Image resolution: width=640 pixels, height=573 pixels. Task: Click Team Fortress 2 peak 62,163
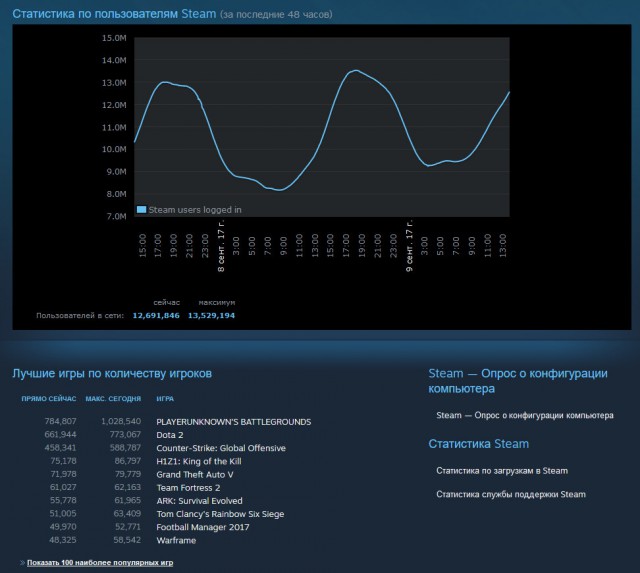pyautogui.click(x=127, y=487)
